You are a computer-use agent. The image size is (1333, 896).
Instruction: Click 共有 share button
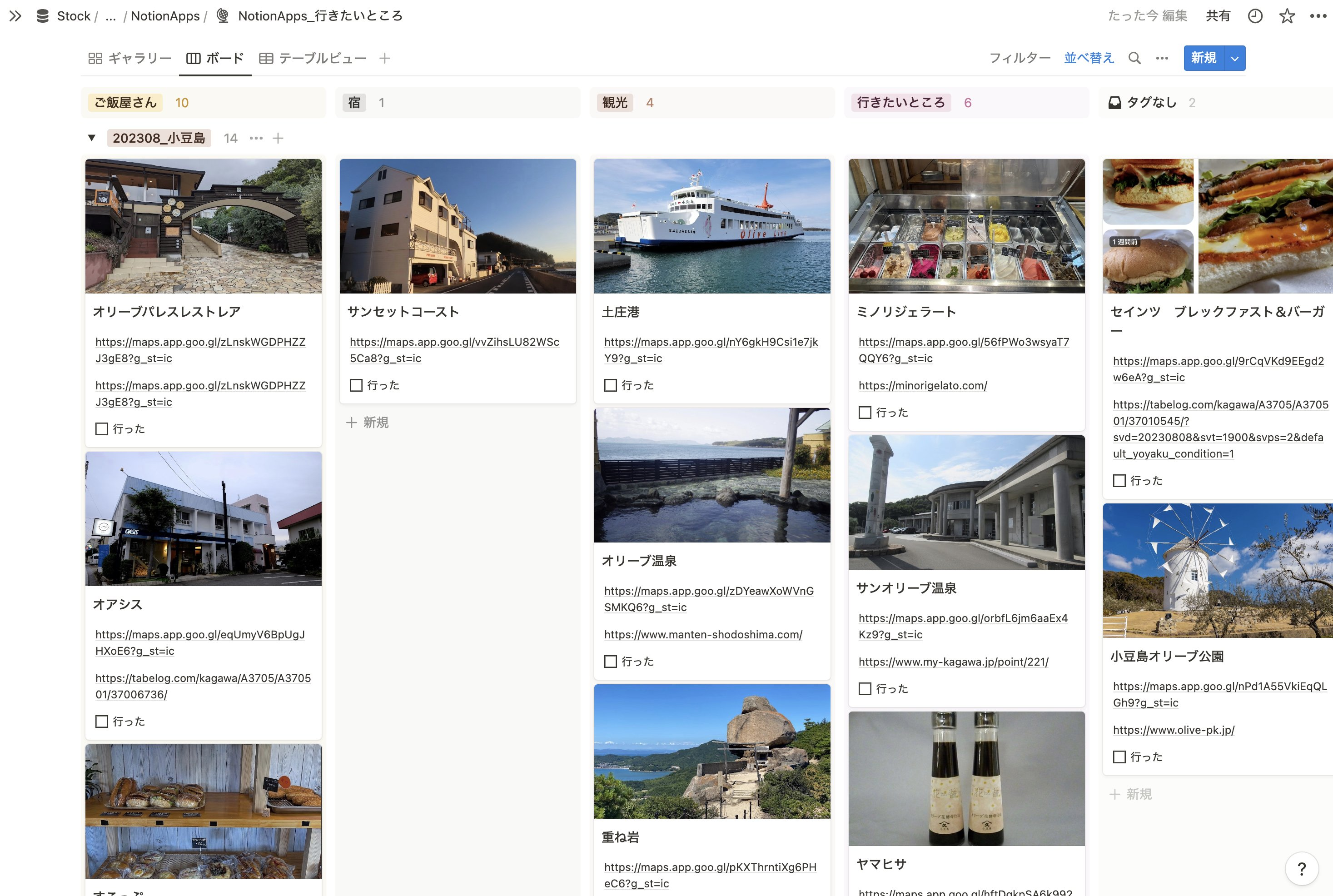[x=1218, y=16]
